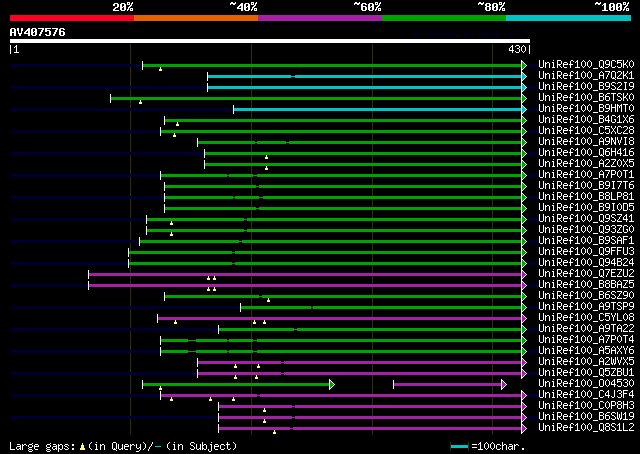Click the red 20% legend color segment
640x454 pixels.
coord(72,18)
